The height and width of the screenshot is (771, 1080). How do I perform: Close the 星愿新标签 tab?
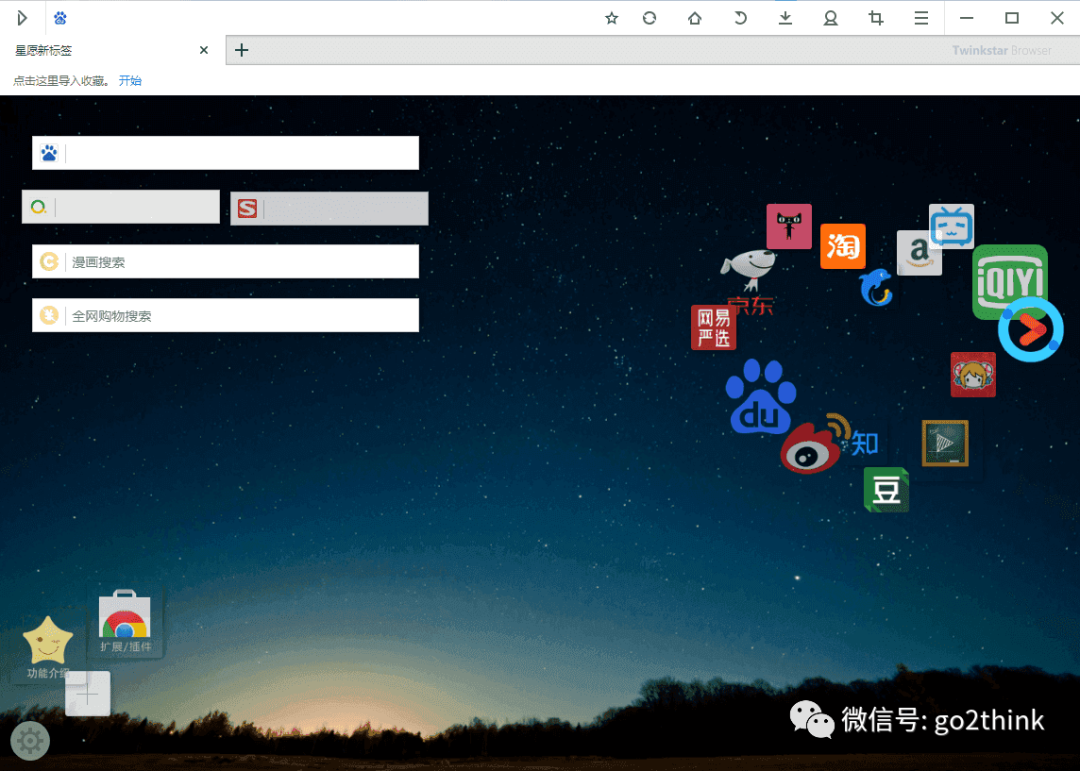[x=204, y=50]
